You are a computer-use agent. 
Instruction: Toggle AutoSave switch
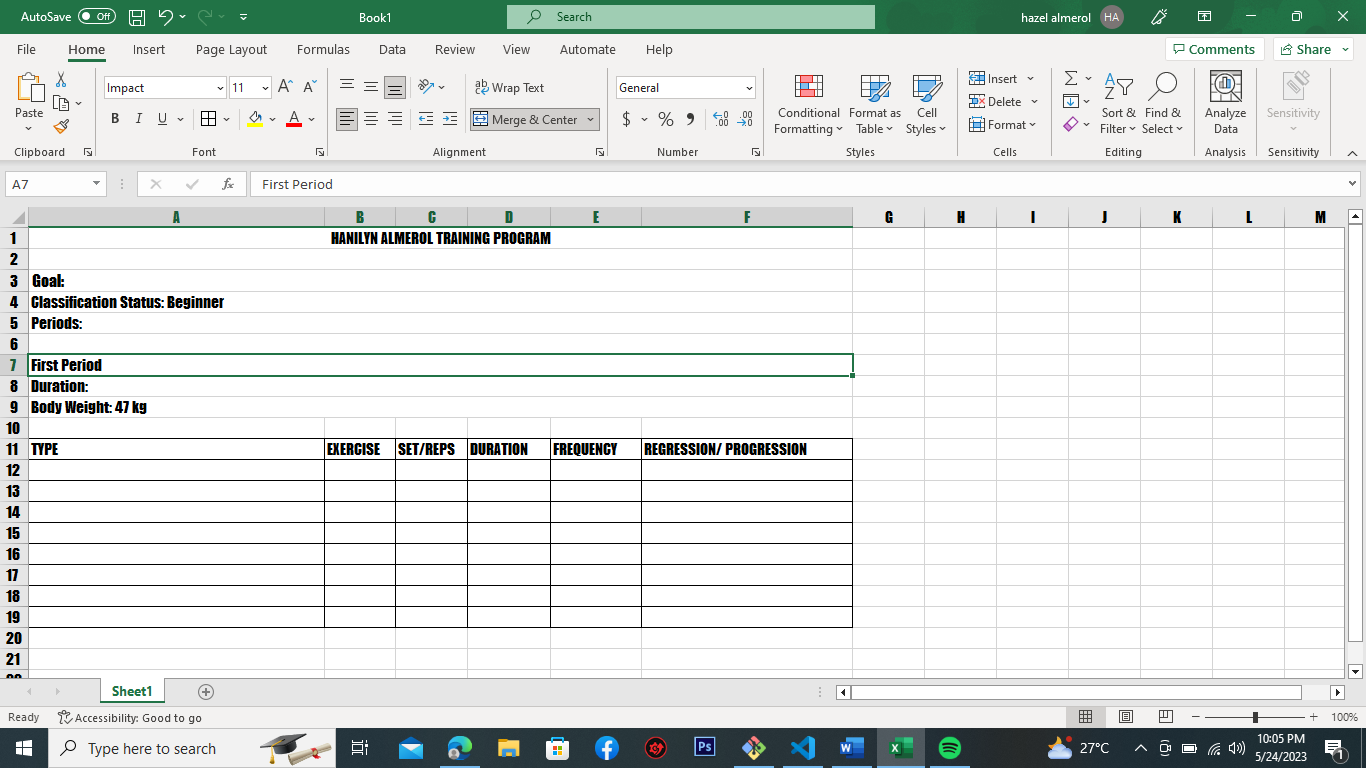[x=97, y=17]
